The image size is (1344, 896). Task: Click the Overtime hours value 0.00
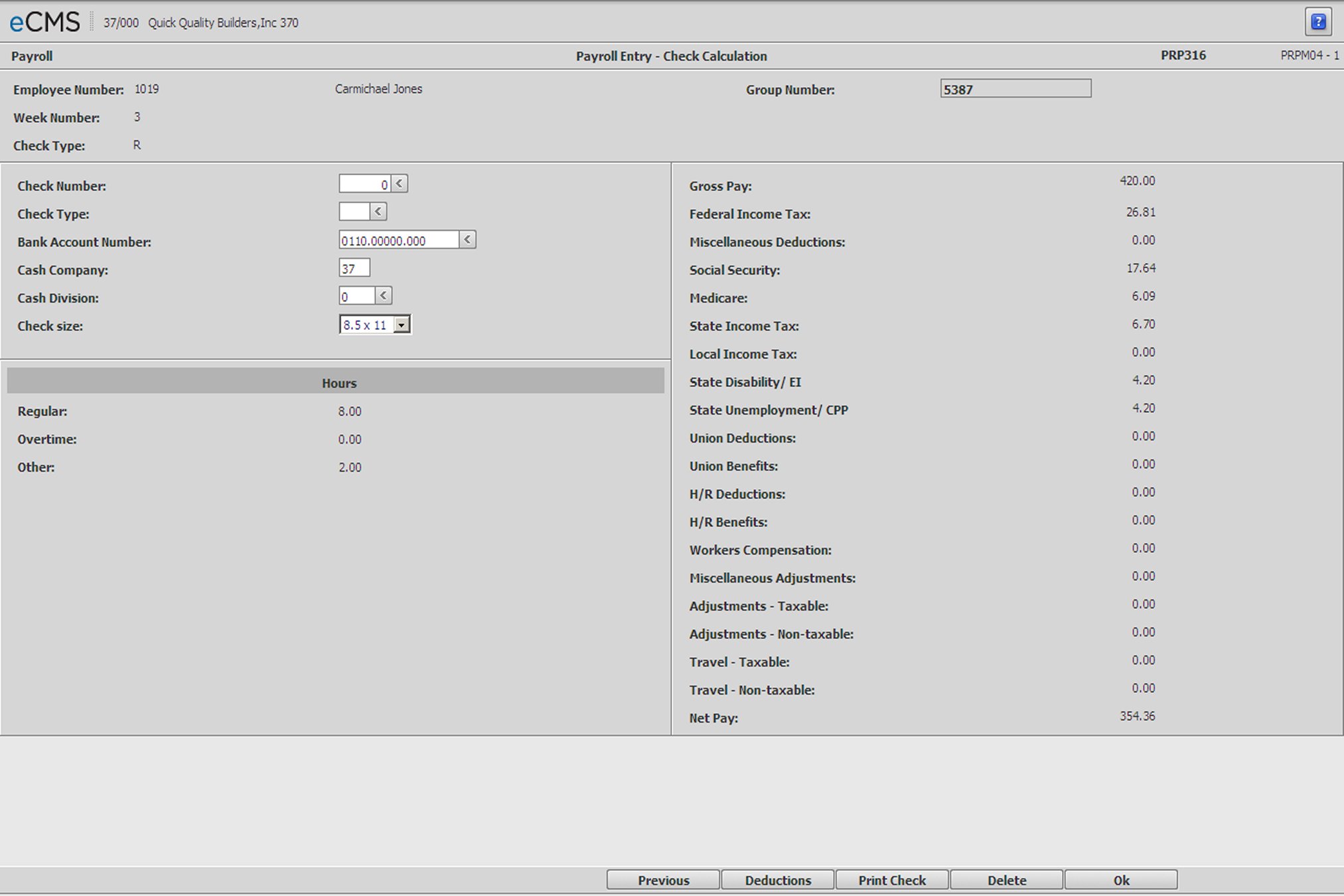(x=350, y=439)
